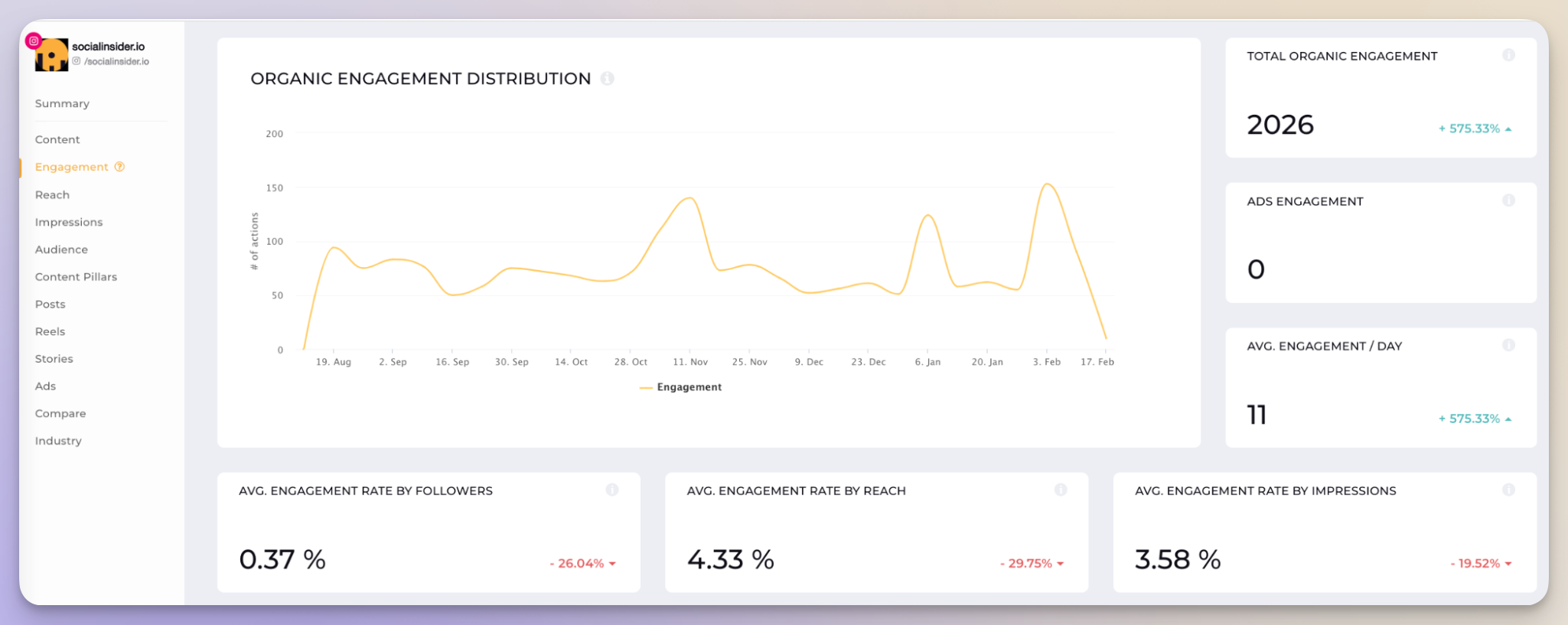Open info icon on Avg. Engagement / Day card

[1508, 345]
